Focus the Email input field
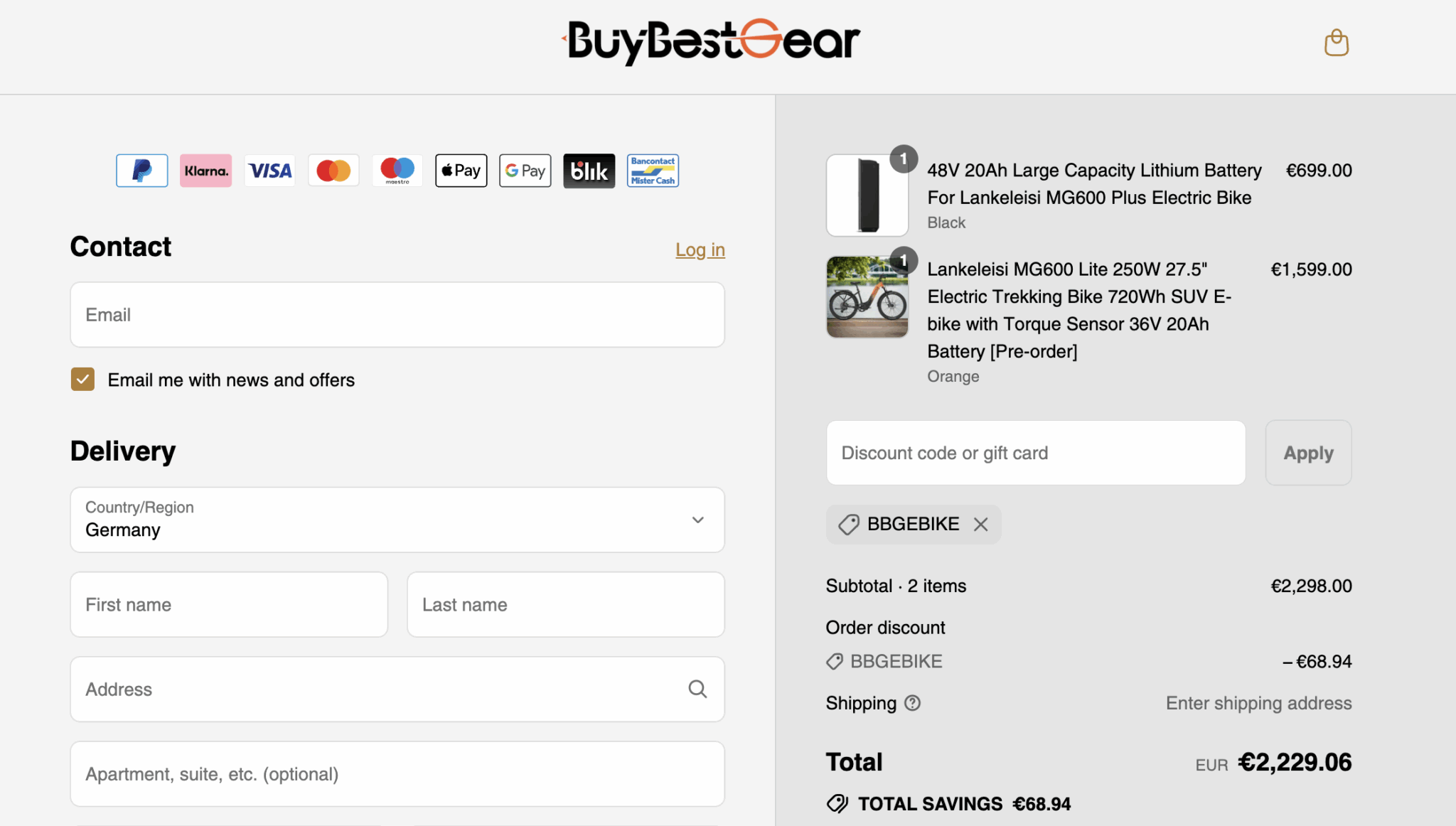 [x=397, y=315]
